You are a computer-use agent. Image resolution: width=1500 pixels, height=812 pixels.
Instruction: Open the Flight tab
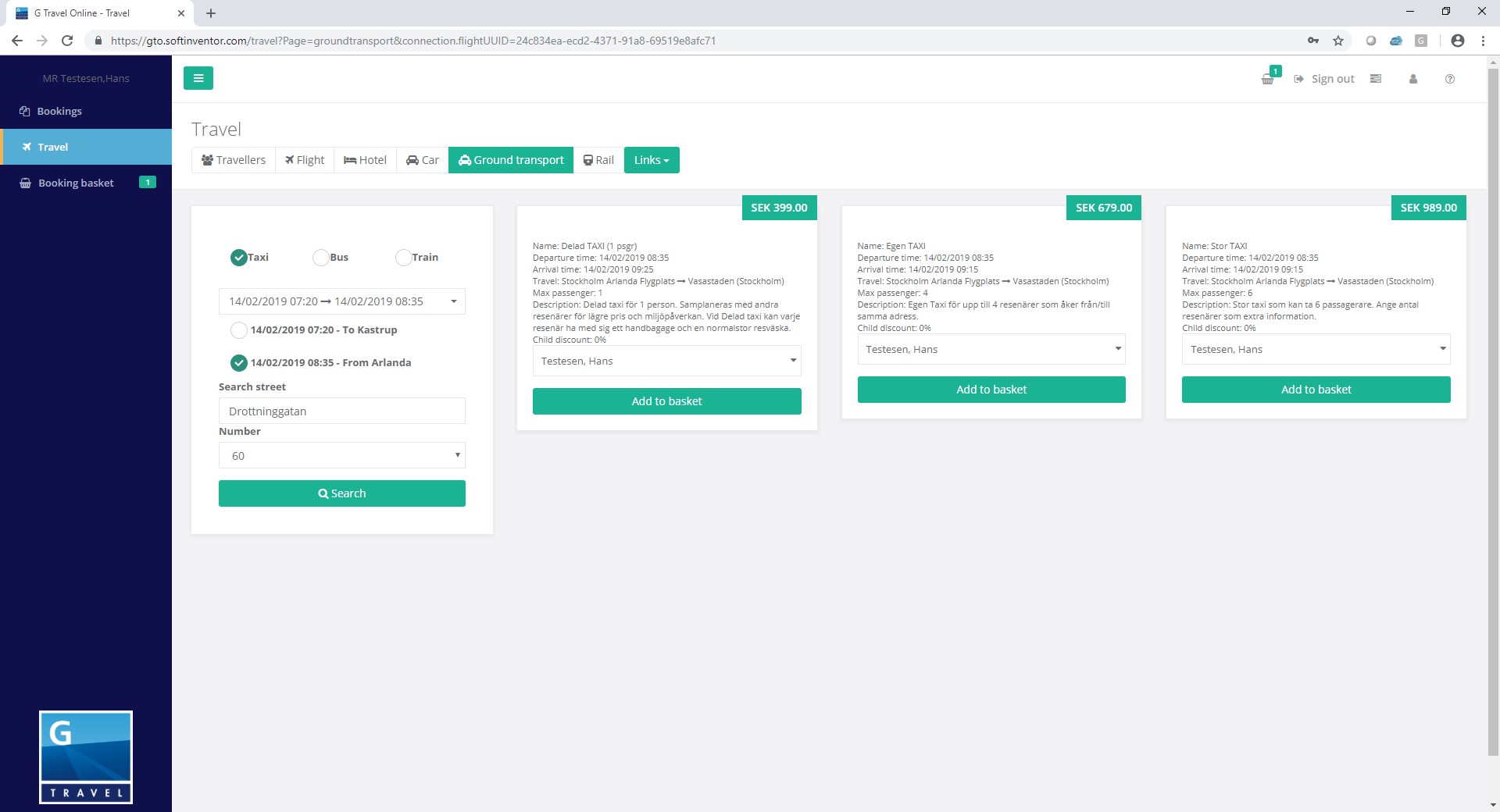305,160
